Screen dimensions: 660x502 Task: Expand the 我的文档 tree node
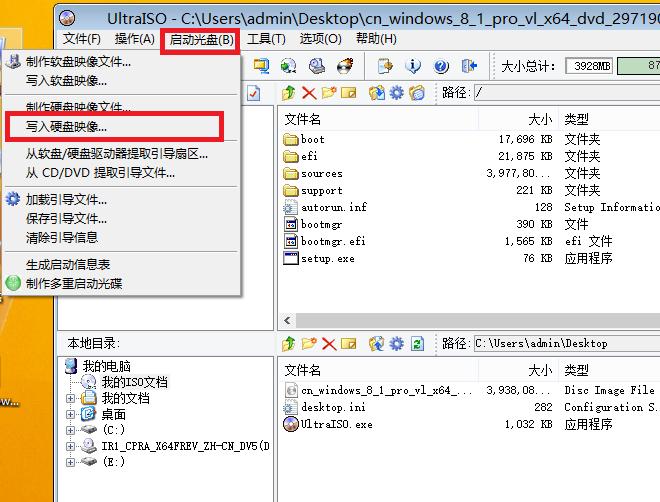tap(71, 398)
